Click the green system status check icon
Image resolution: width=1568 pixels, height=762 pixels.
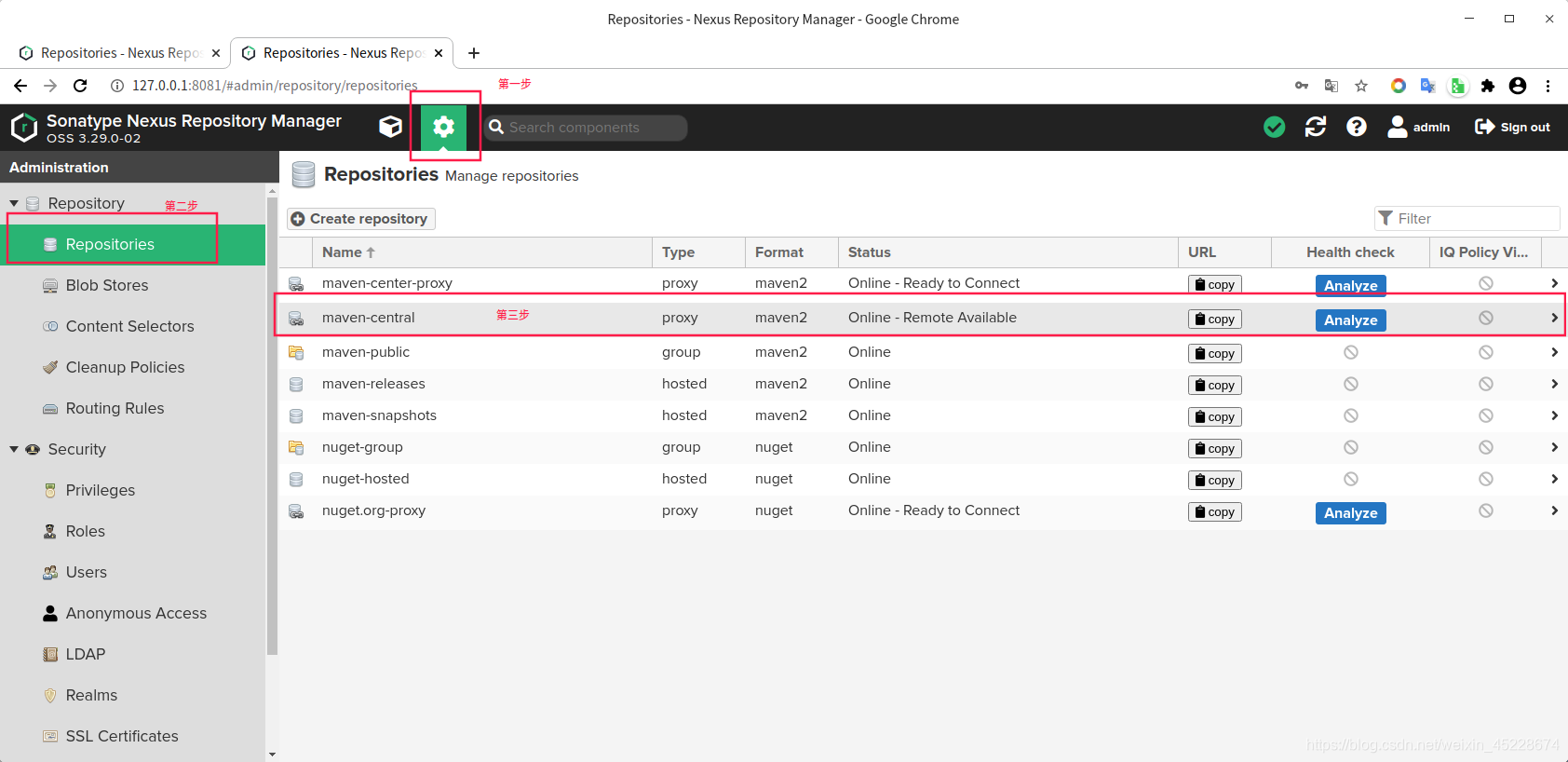[1275, 127]
